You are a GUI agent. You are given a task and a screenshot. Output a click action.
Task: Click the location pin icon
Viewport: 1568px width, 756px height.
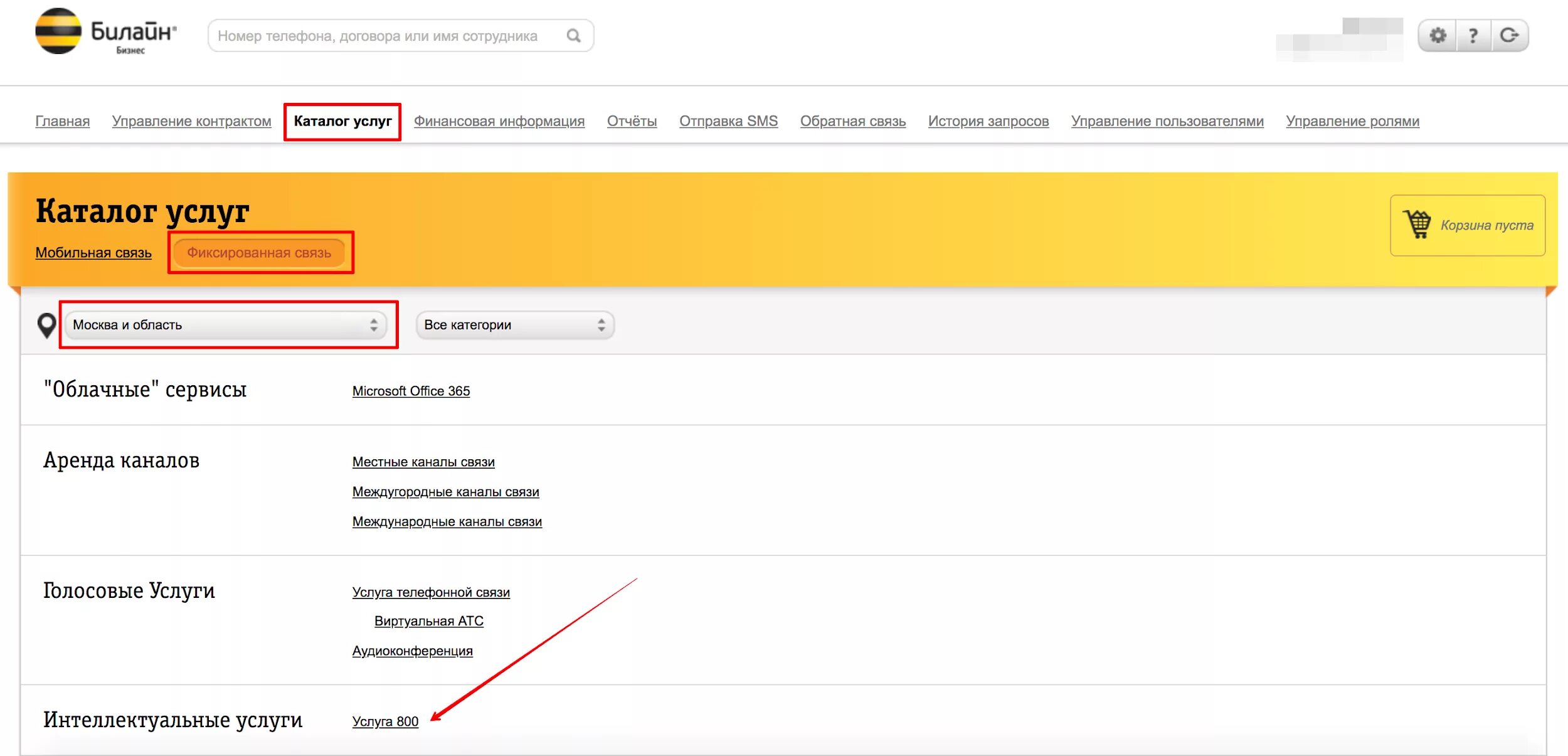click(46, 325)
